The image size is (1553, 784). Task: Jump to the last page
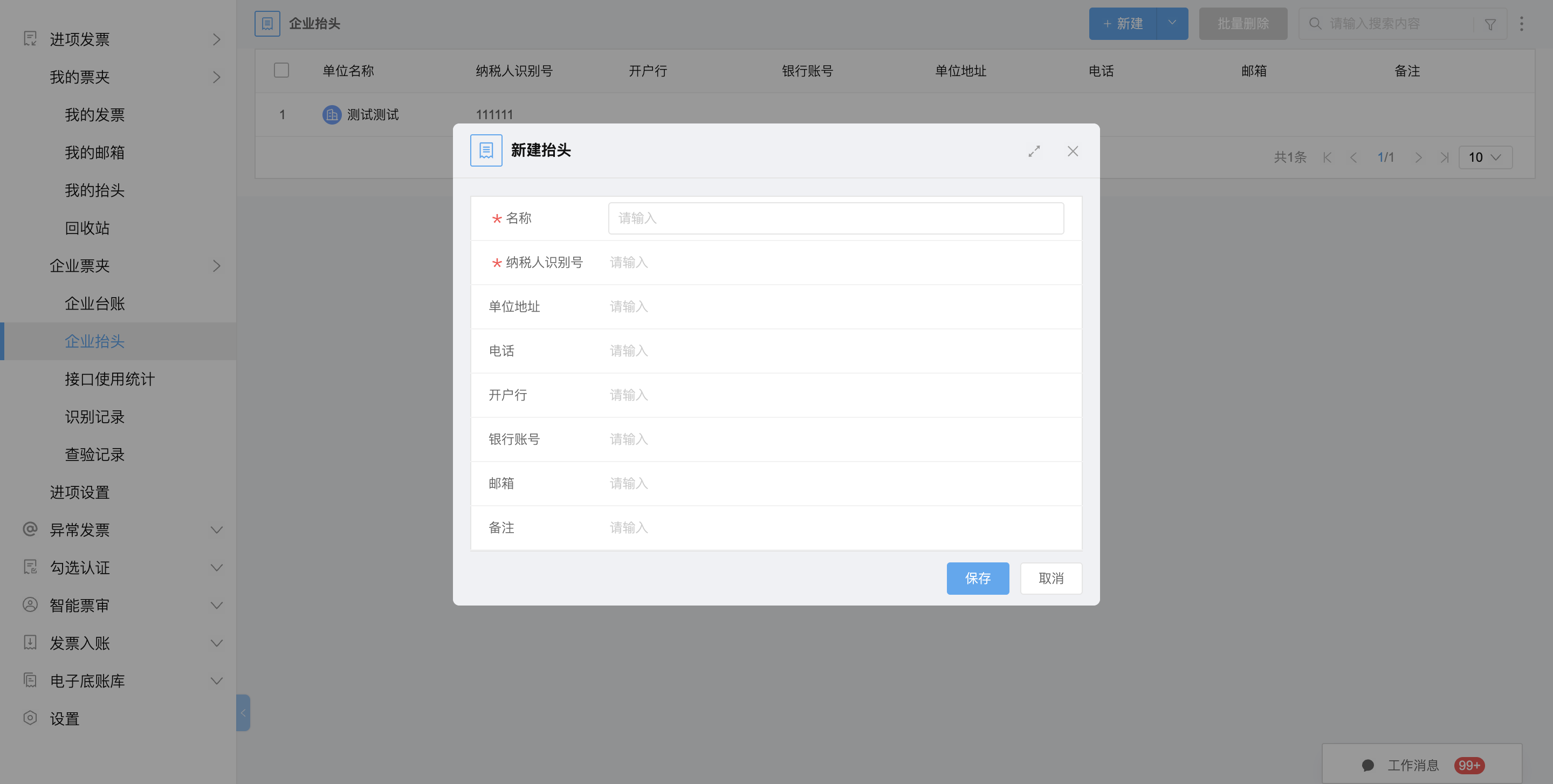(1445, 157)
